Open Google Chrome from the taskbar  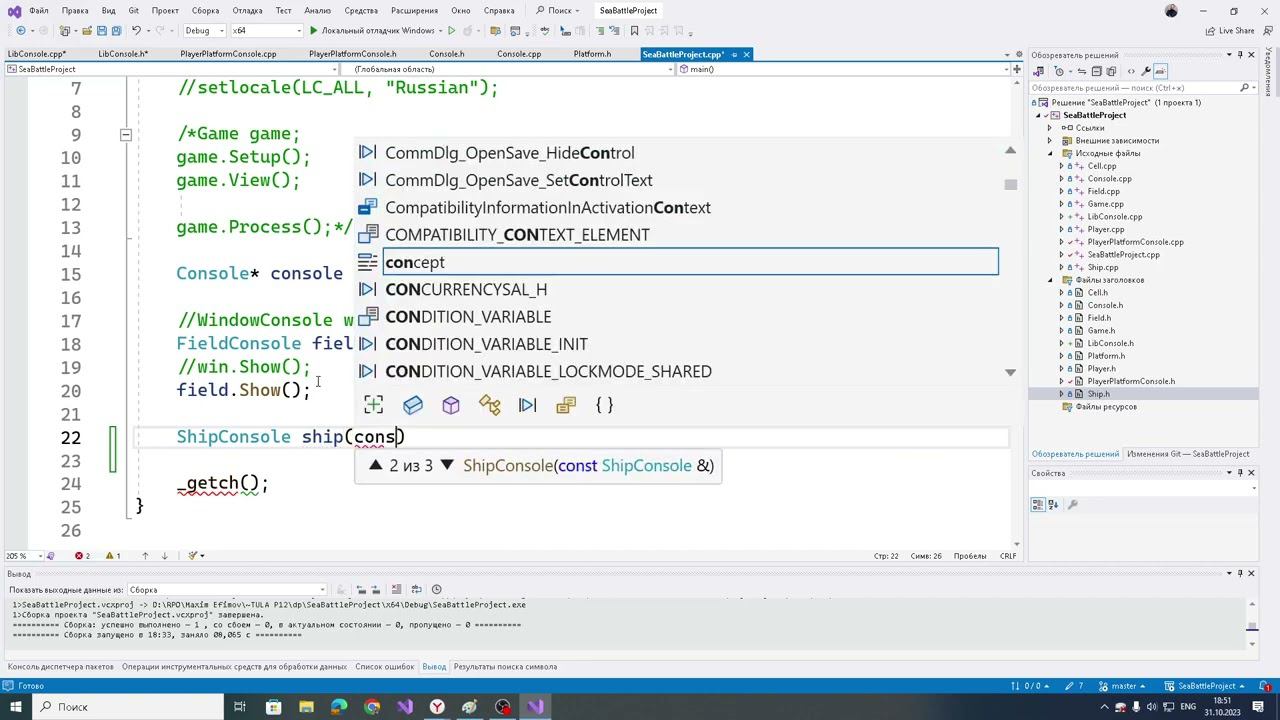[372, 707]
